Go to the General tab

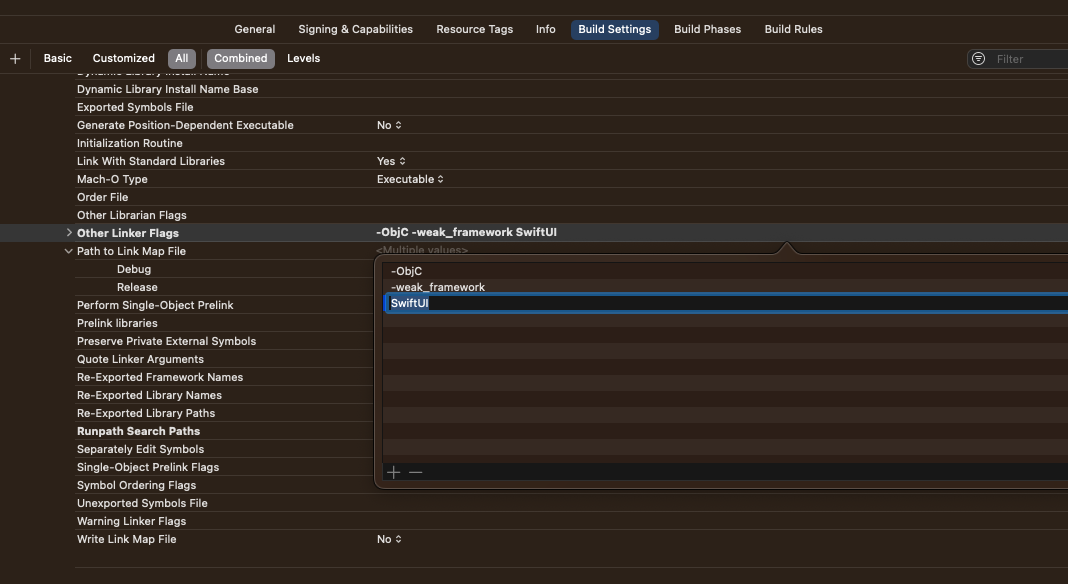tap(255, 29)
